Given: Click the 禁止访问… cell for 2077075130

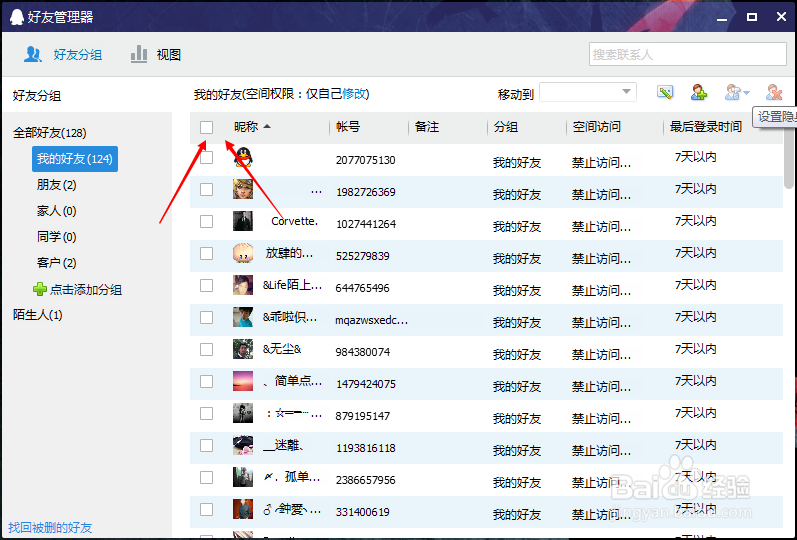Looking at the screenshot, I should 601,163.
